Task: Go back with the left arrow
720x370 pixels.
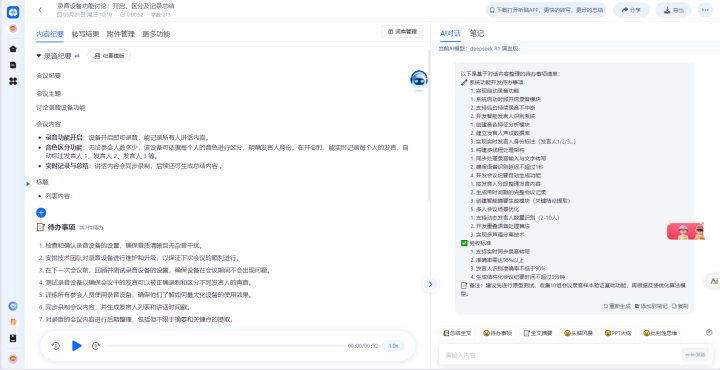Action: click(x=40, y=10)
